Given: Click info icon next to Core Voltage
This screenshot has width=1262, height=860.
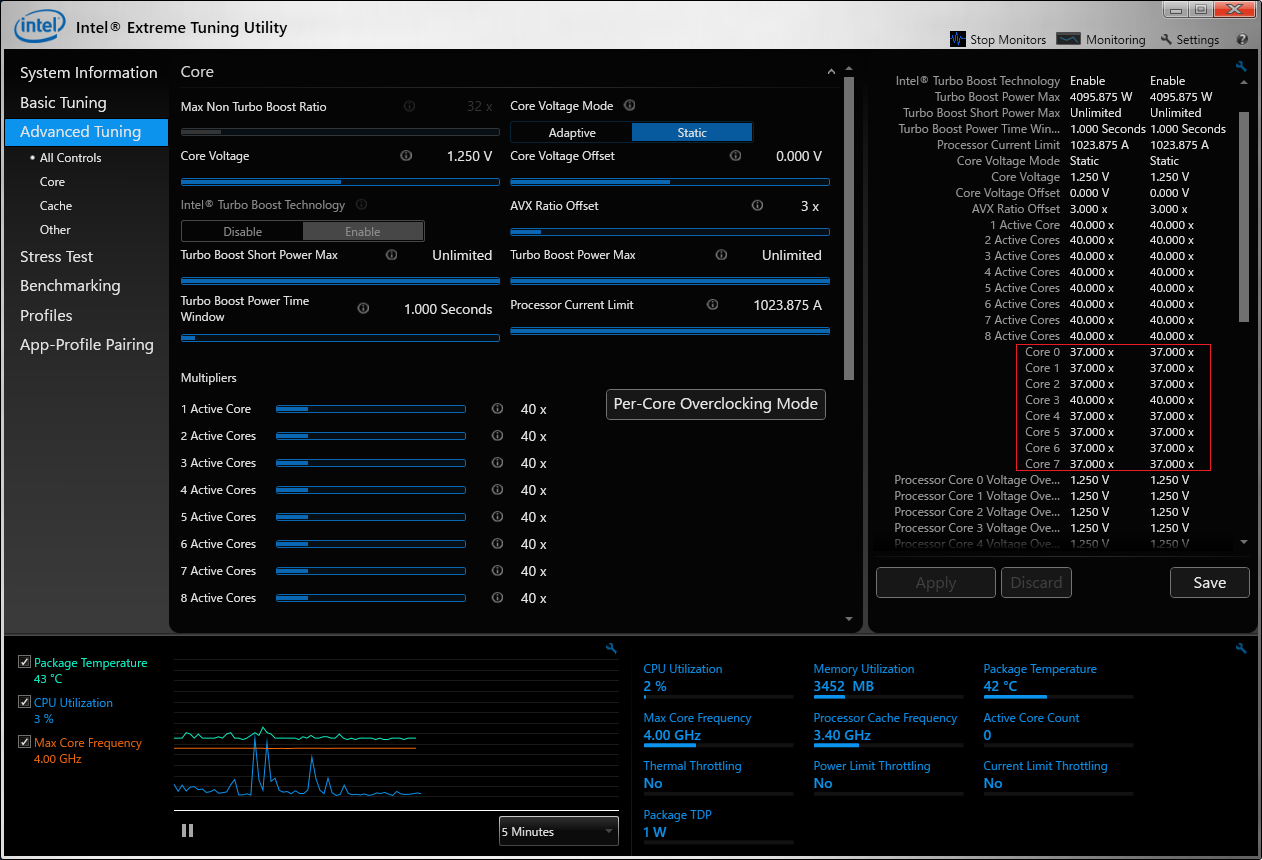Looking at the screenshot, I should click(x=406, y=156).
